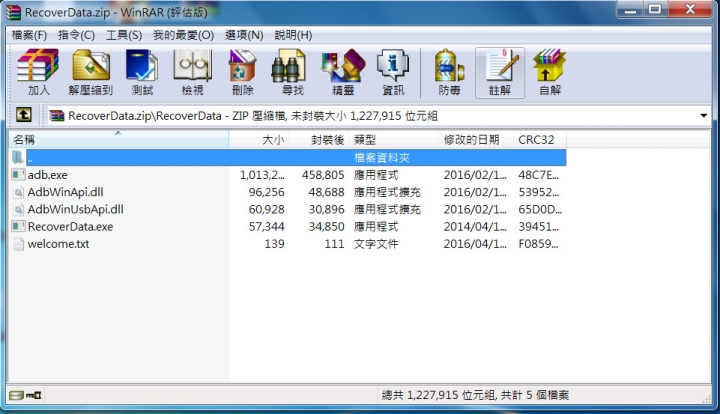The image size is (720, 414).
Task: Sort by the 封裝後 column header
Action: click(318, 140)
